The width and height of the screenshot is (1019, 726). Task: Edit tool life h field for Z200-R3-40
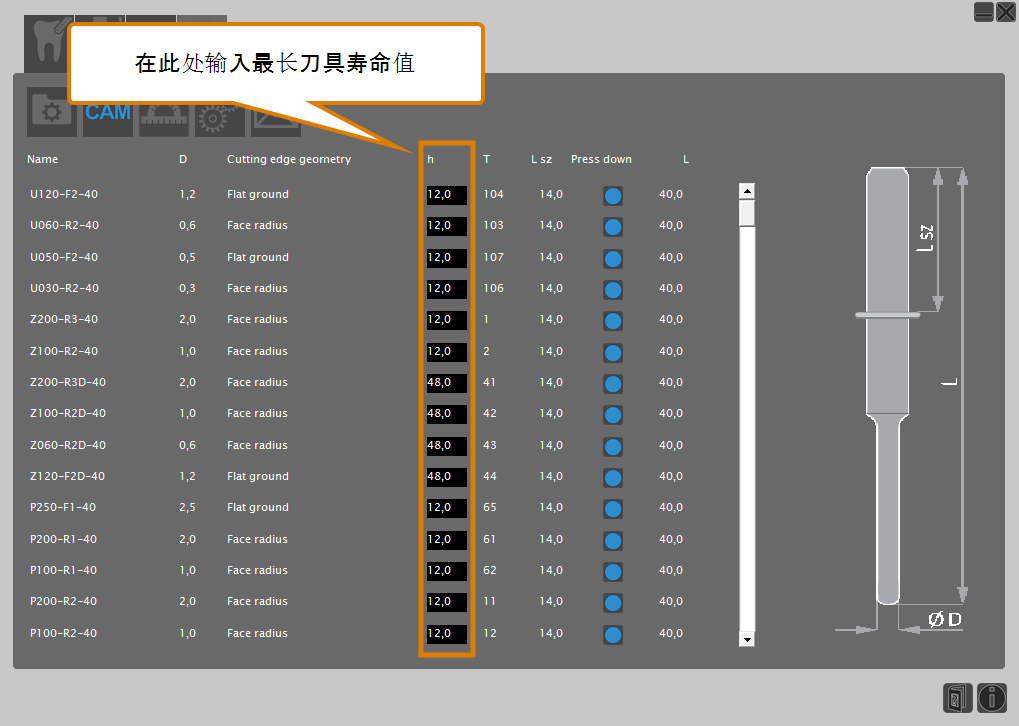coord(446,320)
